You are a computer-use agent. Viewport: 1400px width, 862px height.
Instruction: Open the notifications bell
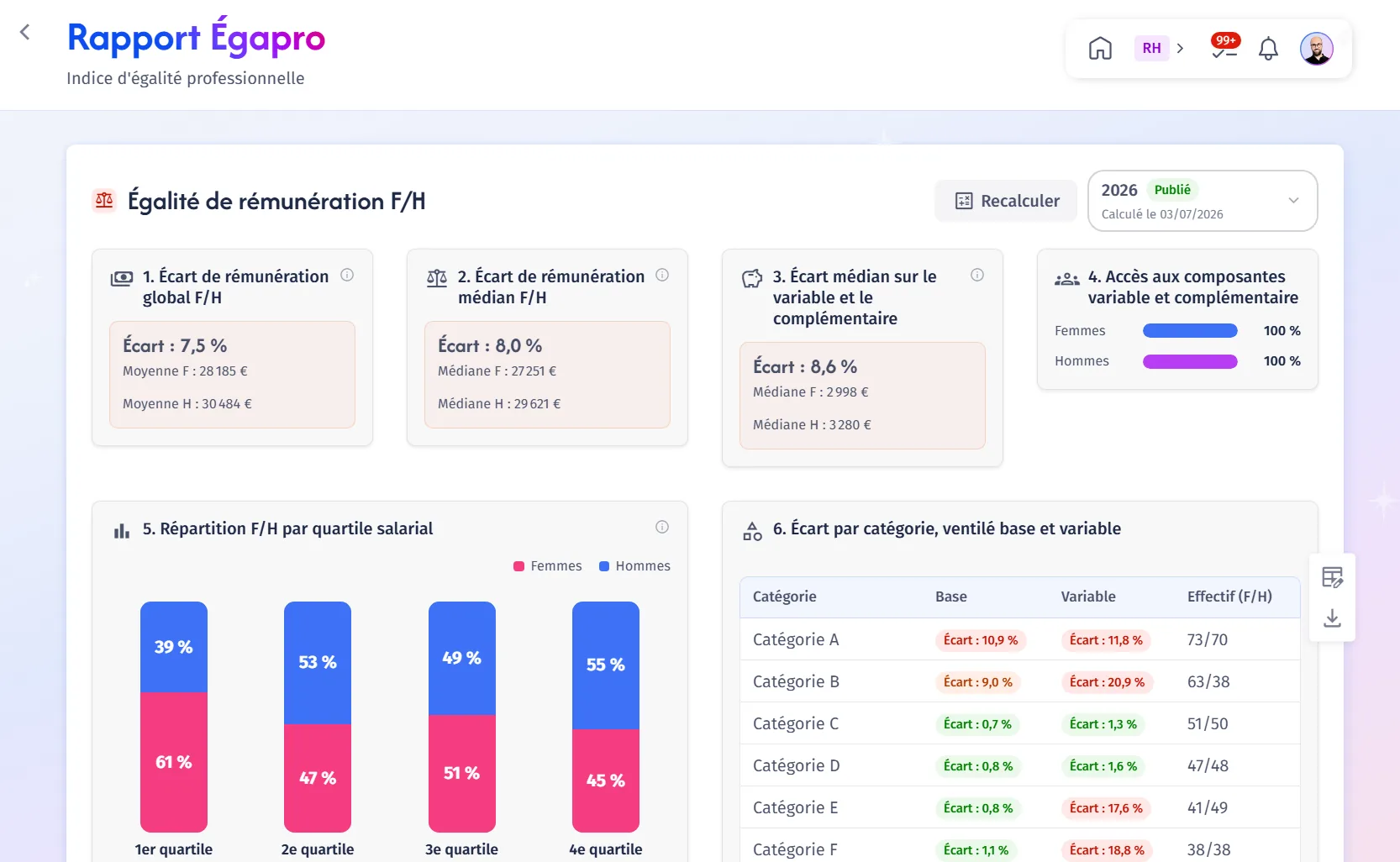[x=1268, y=49]
